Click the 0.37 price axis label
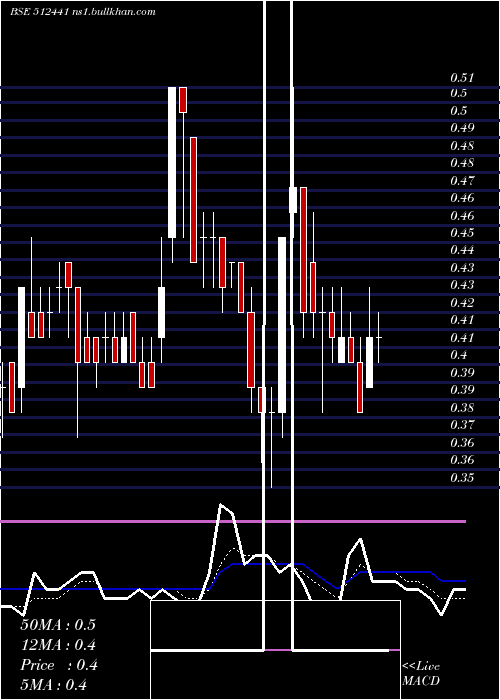Image resolution: width=500 pixels, height=700 pixels. [462, 425]
